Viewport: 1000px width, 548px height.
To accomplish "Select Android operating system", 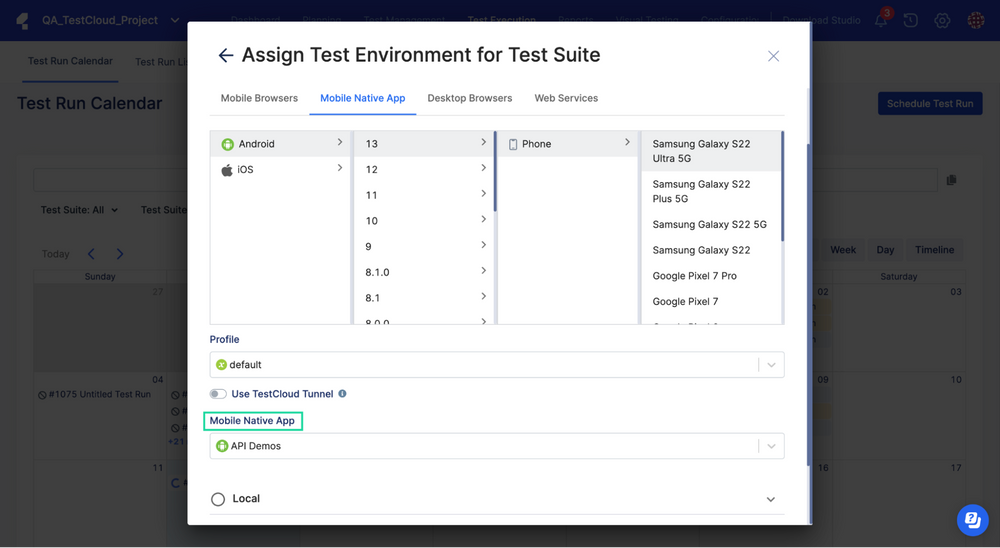I will point(257,144).
